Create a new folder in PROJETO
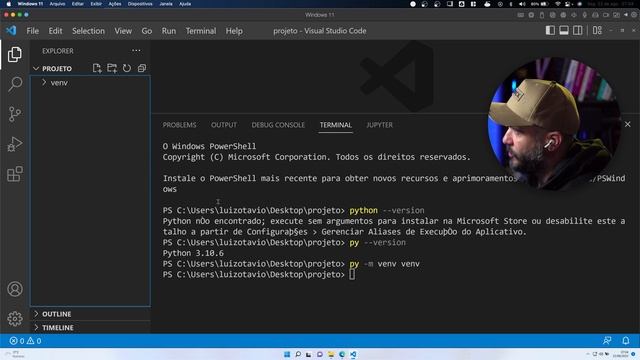This screenshot has width=640, height=360. pos(112,68)
